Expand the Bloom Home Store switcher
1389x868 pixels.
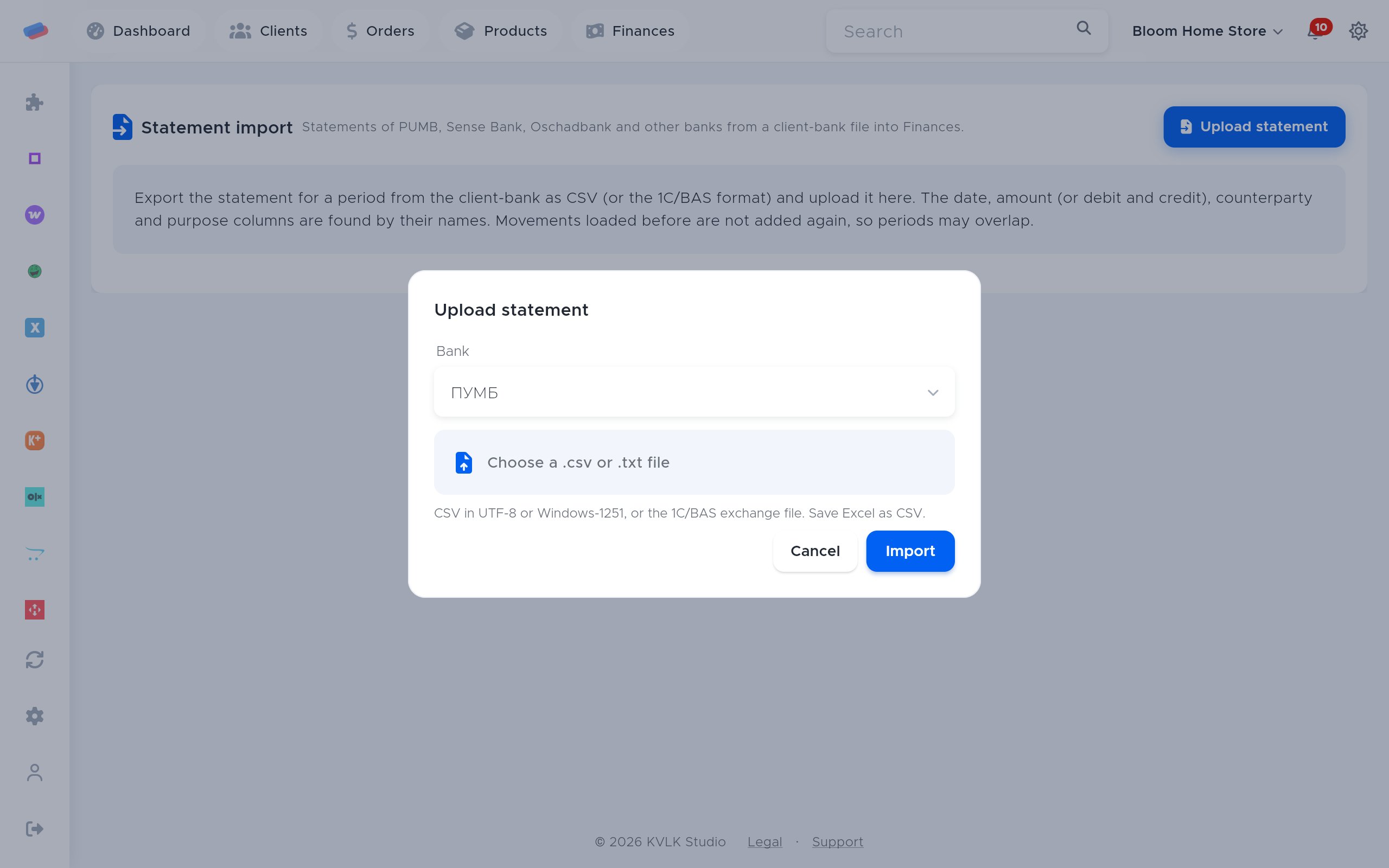pyautogui.click(x=1207, y=31)
